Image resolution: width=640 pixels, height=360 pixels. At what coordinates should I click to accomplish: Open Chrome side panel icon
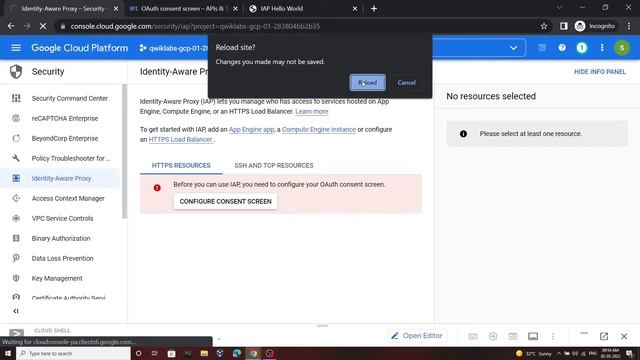pos(564,26)
